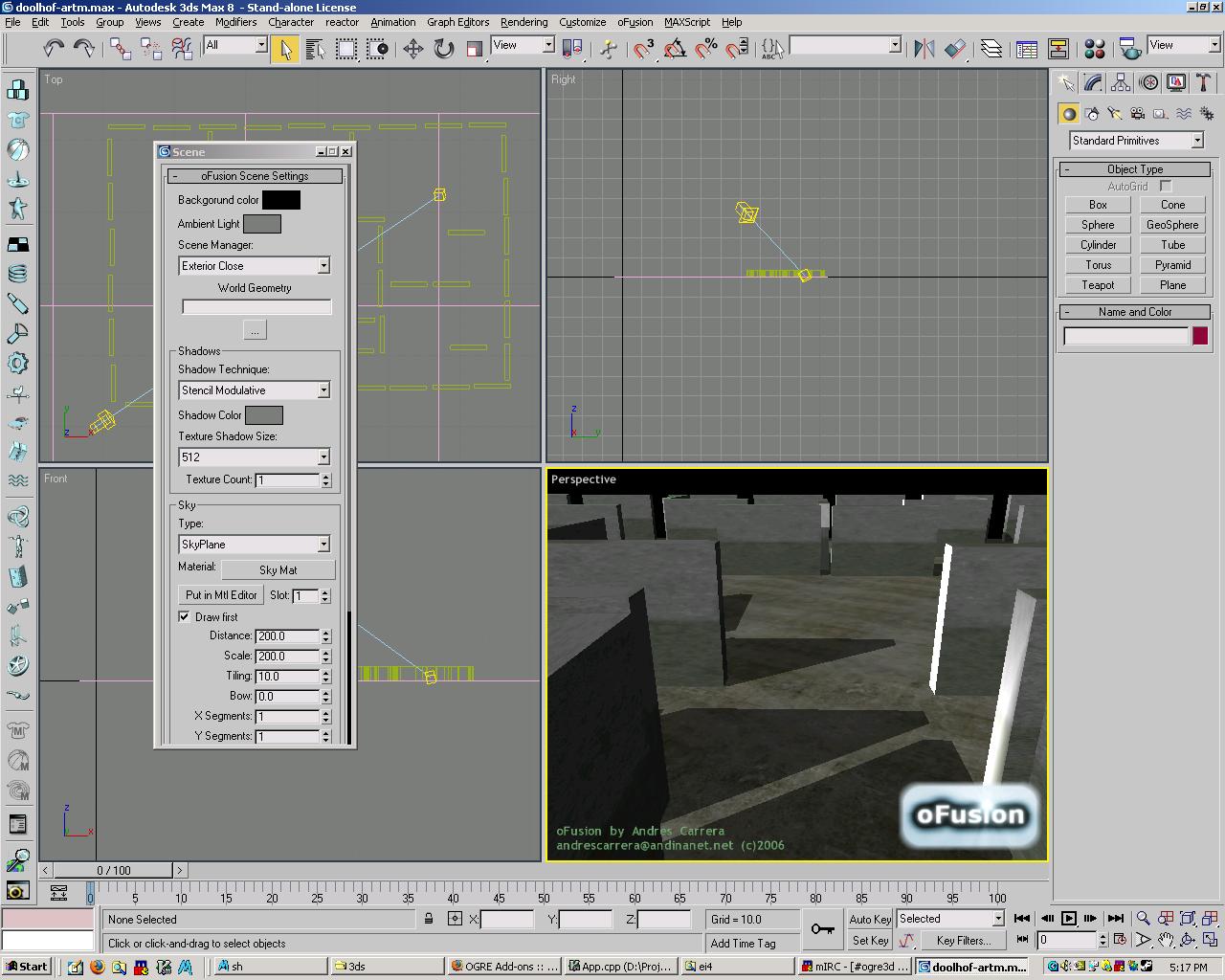
Task: Choose the Select and Uniform Scale tool
Action: (474, 48)
